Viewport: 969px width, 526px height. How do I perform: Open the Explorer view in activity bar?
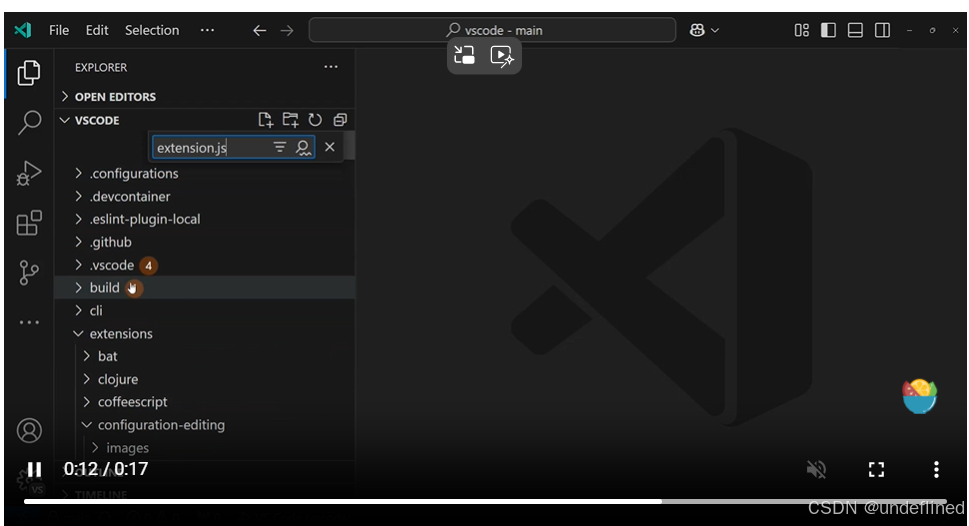pos(28,73)
